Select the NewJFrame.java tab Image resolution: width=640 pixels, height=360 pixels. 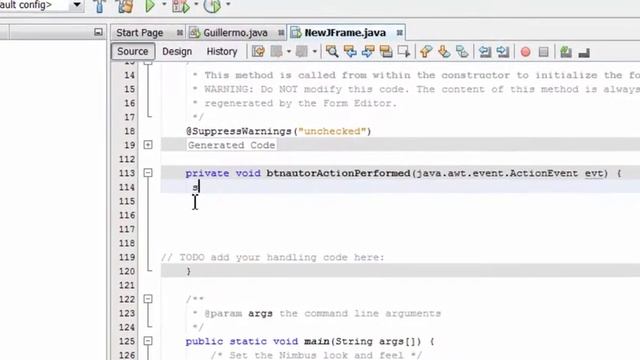pos(345,33)
